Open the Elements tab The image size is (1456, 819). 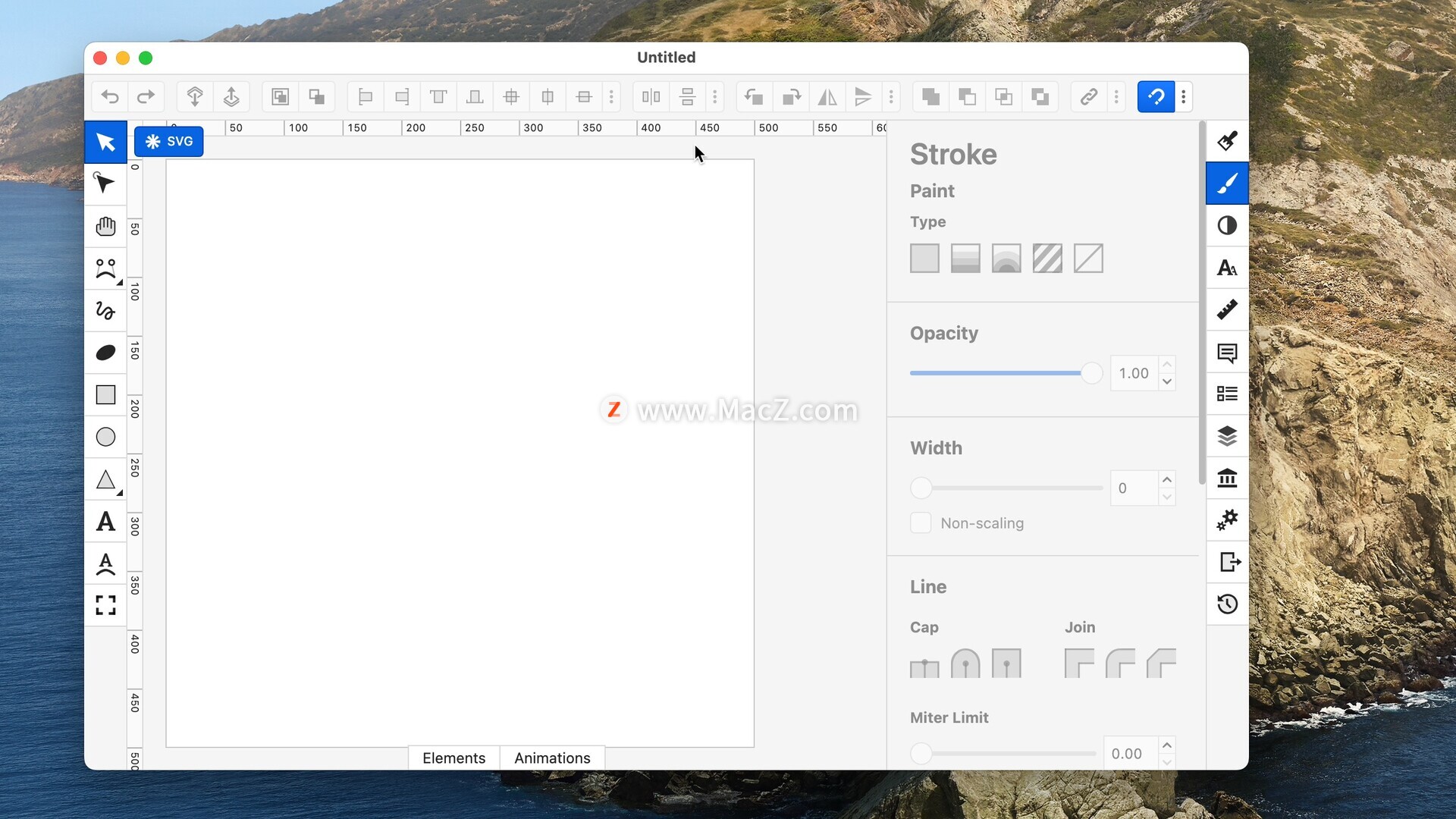[x=453, y=758]
